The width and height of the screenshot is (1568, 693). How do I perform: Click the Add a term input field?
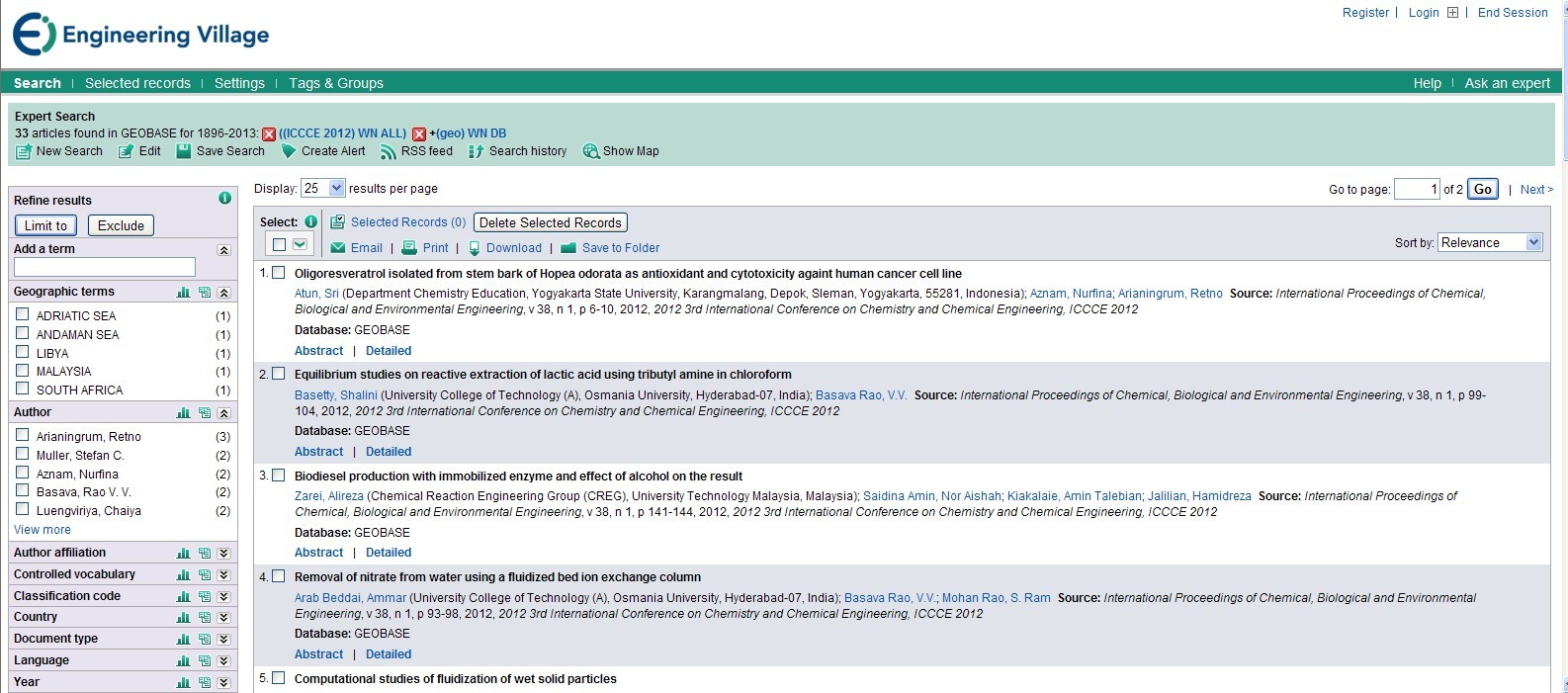105,267
